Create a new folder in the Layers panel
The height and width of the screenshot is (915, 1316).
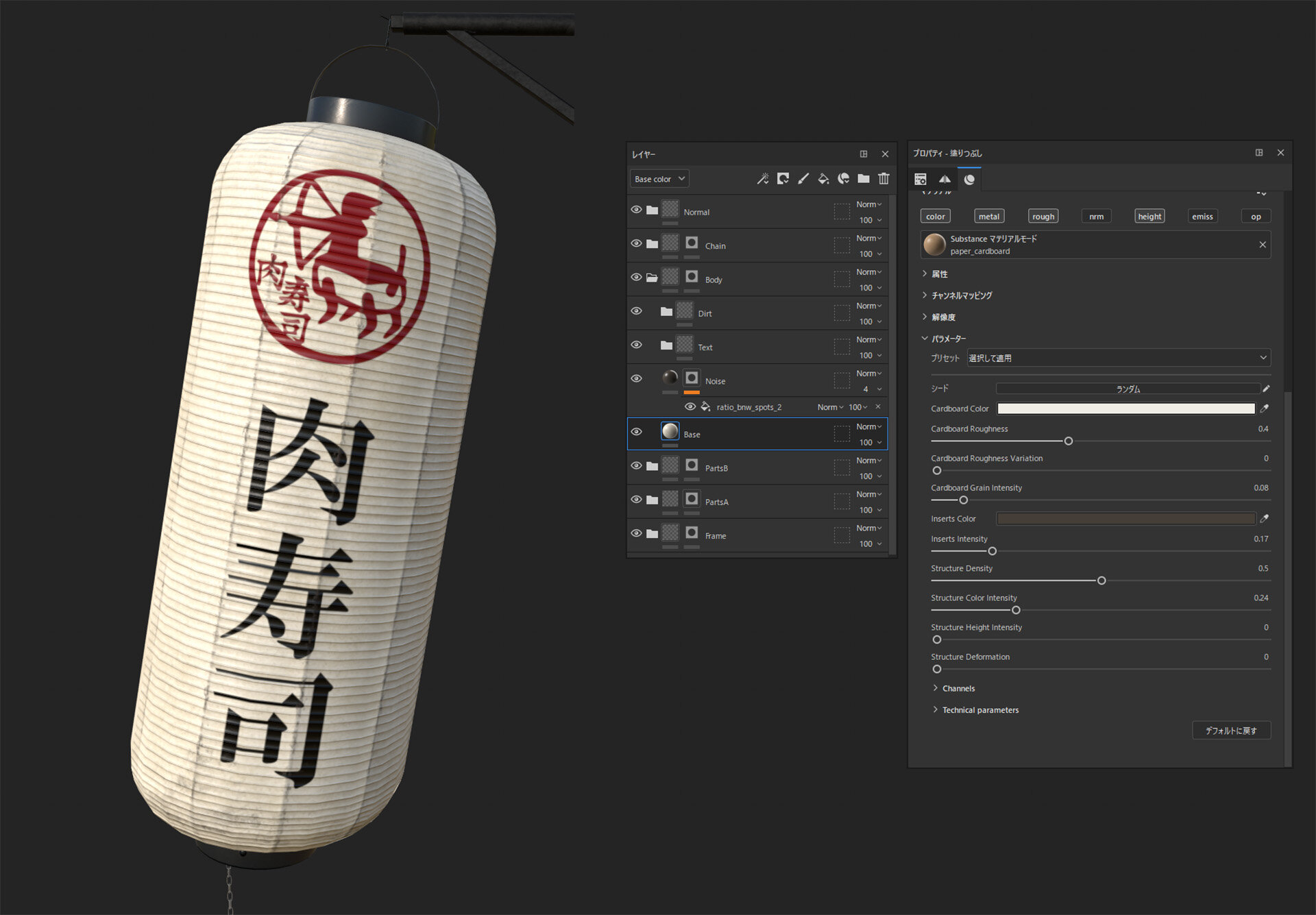pos(864,179)
